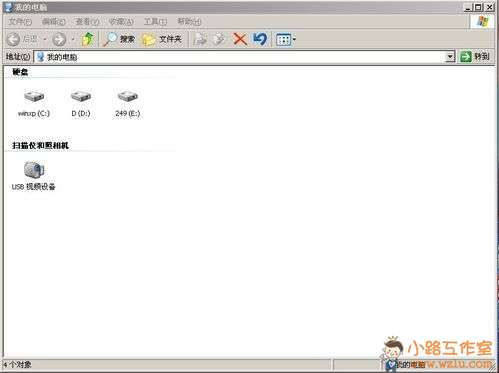Expand the address bar dropdown arrow
Screen dimensions: 499x373
450,57
